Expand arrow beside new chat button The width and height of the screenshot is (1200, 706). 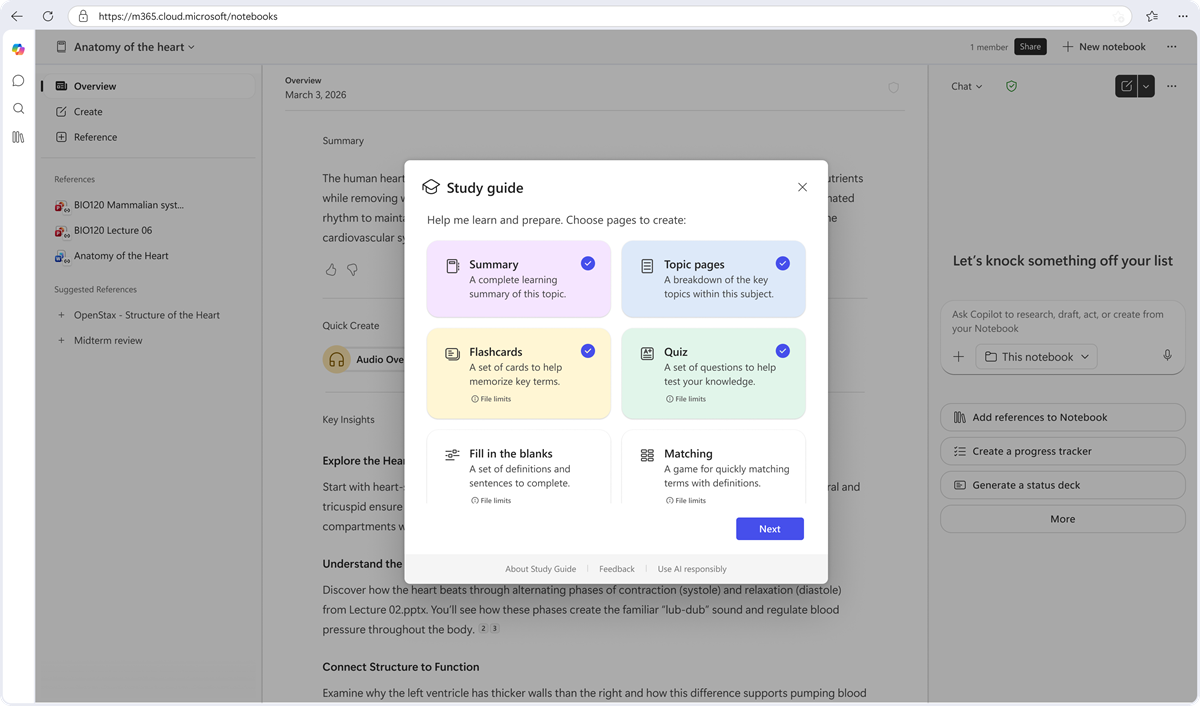(x=1146, y=86)
